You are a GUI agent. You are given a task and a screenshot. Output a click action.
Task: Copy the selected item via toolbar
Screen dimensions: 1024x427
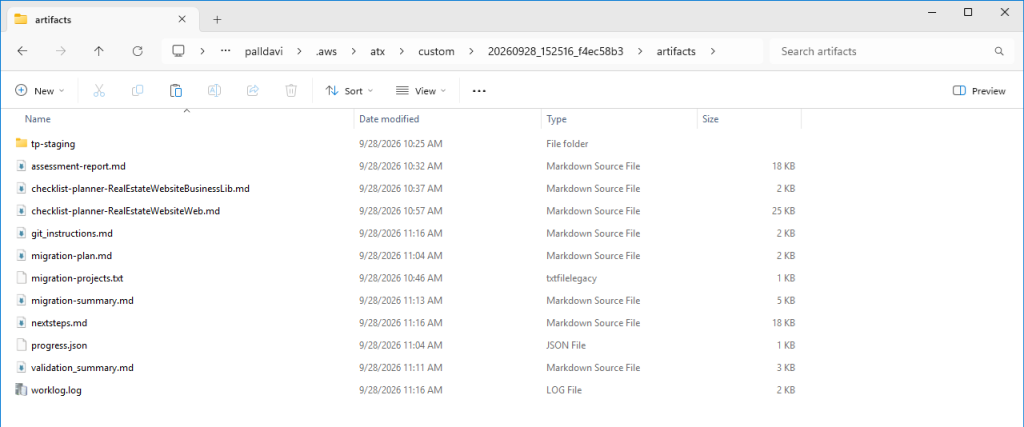coord(137,91)
